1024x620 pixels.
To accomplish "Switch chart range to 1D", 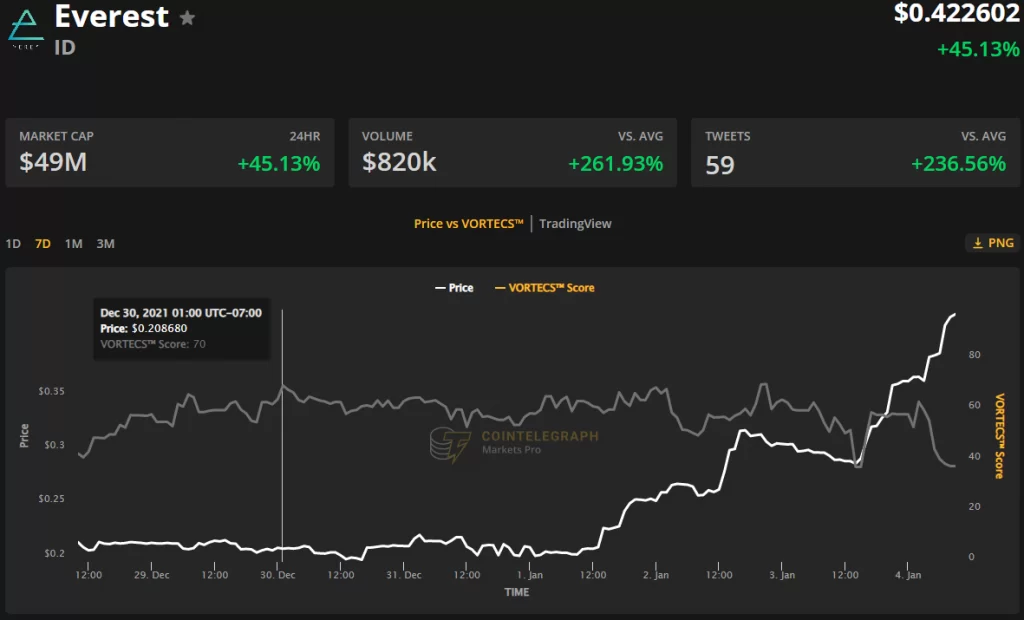I will pyautogui.click(x=13, y=243).
